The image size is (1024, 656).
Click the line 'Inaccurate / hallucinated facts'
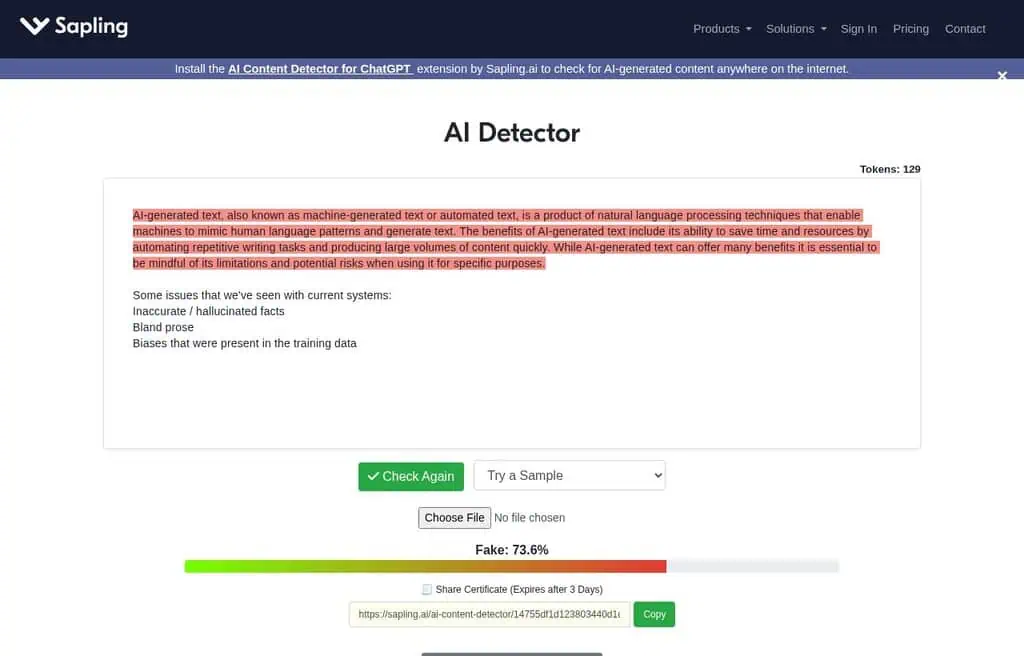click(x=208, y=311)
